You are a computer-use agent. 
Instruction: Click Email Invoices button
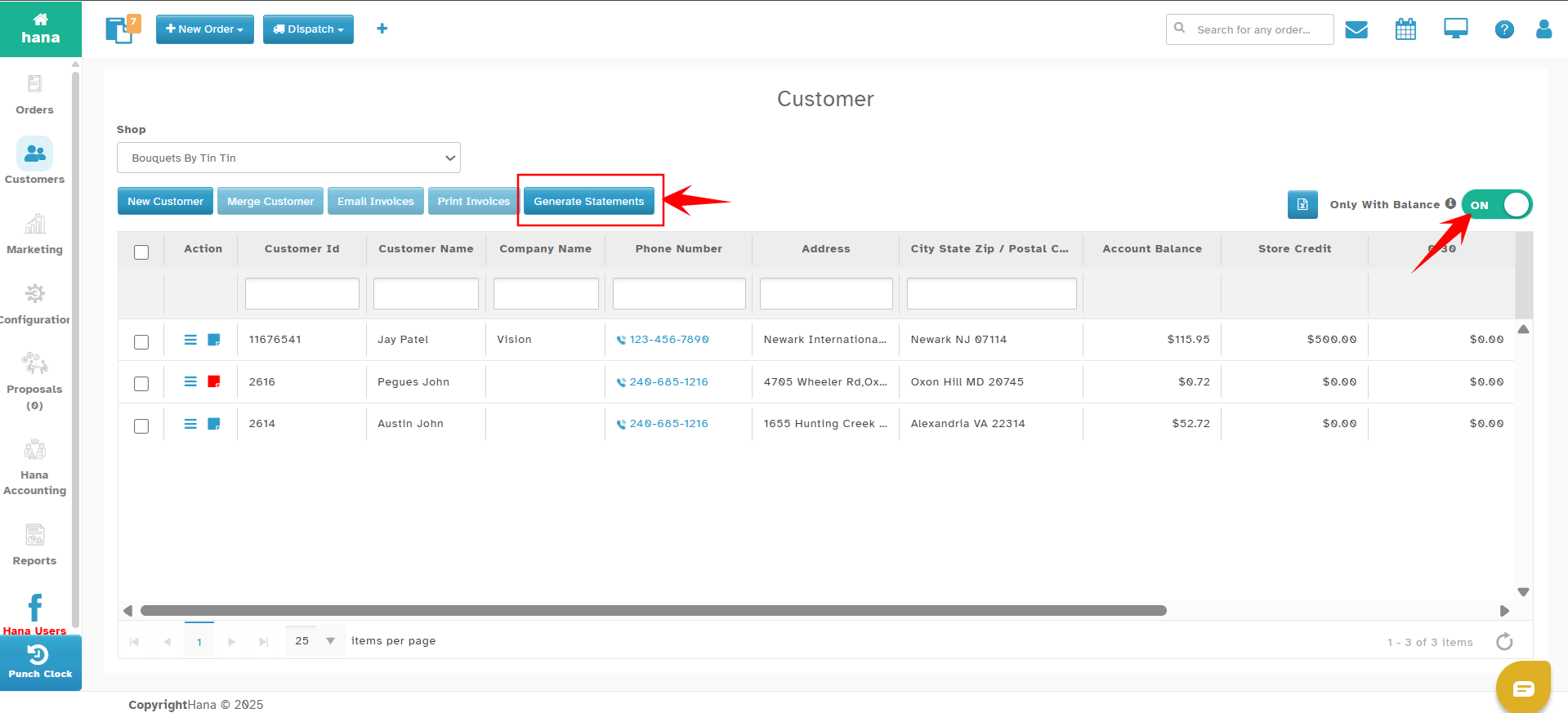click(x=376, y=201)
